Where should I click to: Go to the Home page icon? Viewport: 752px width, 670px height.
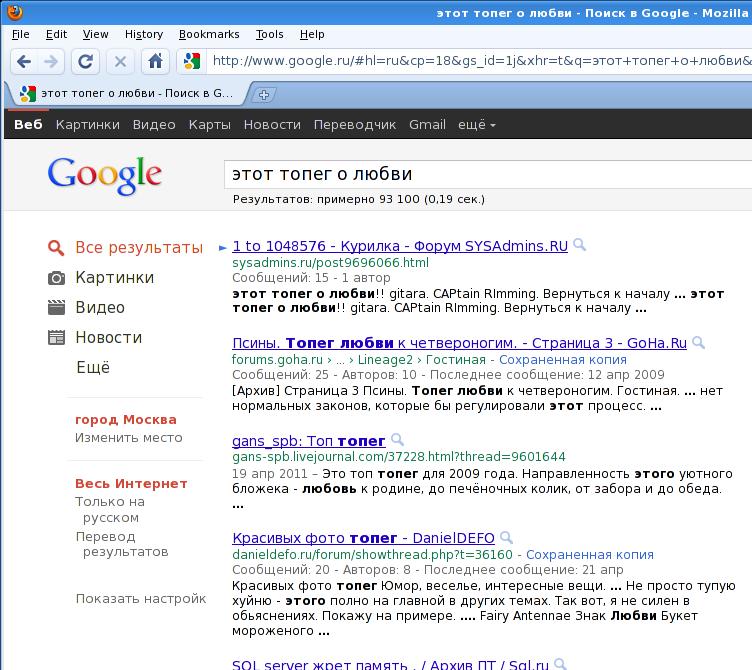[155, 61]
